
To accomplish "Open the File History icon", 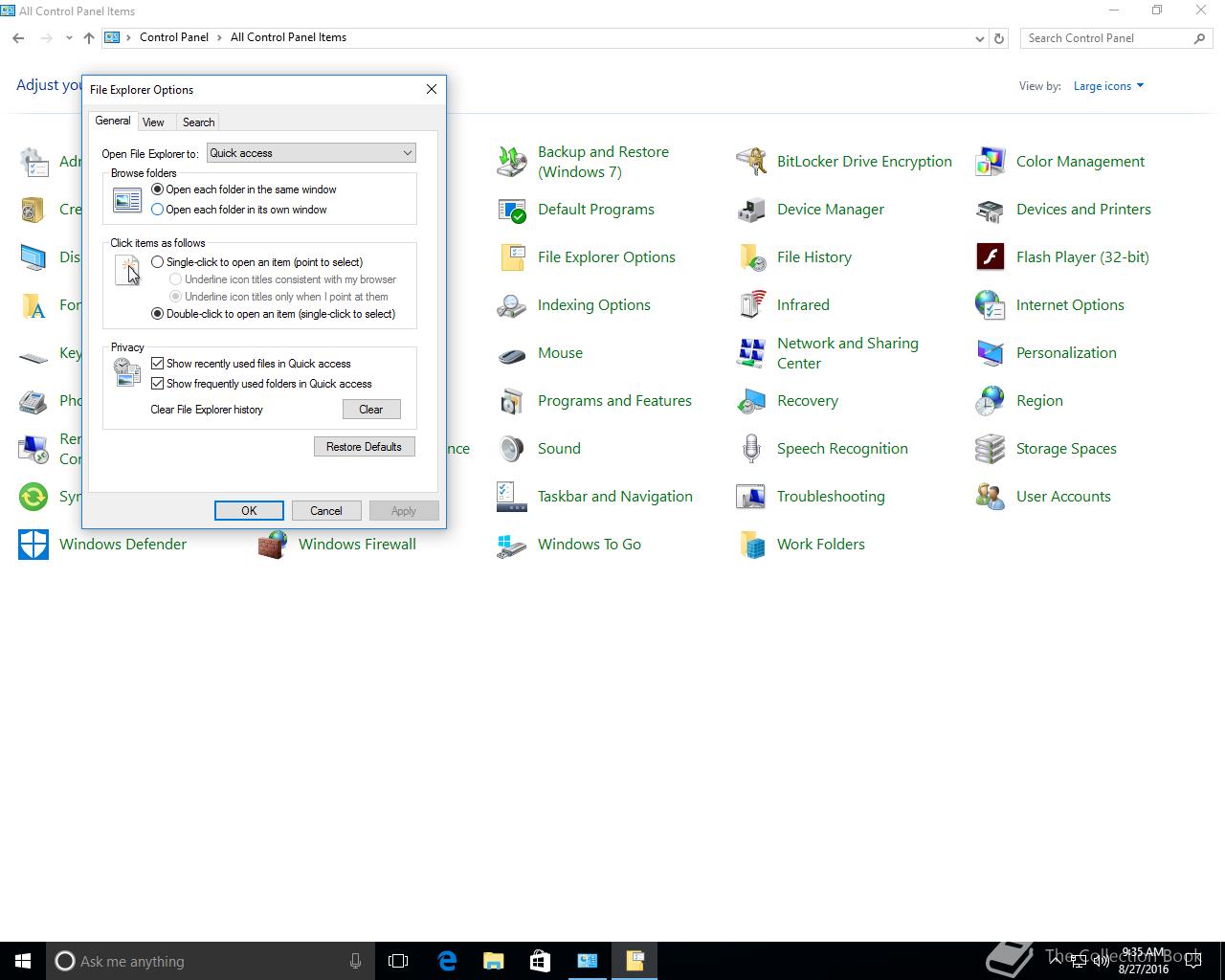I will [x=751, y=257].
